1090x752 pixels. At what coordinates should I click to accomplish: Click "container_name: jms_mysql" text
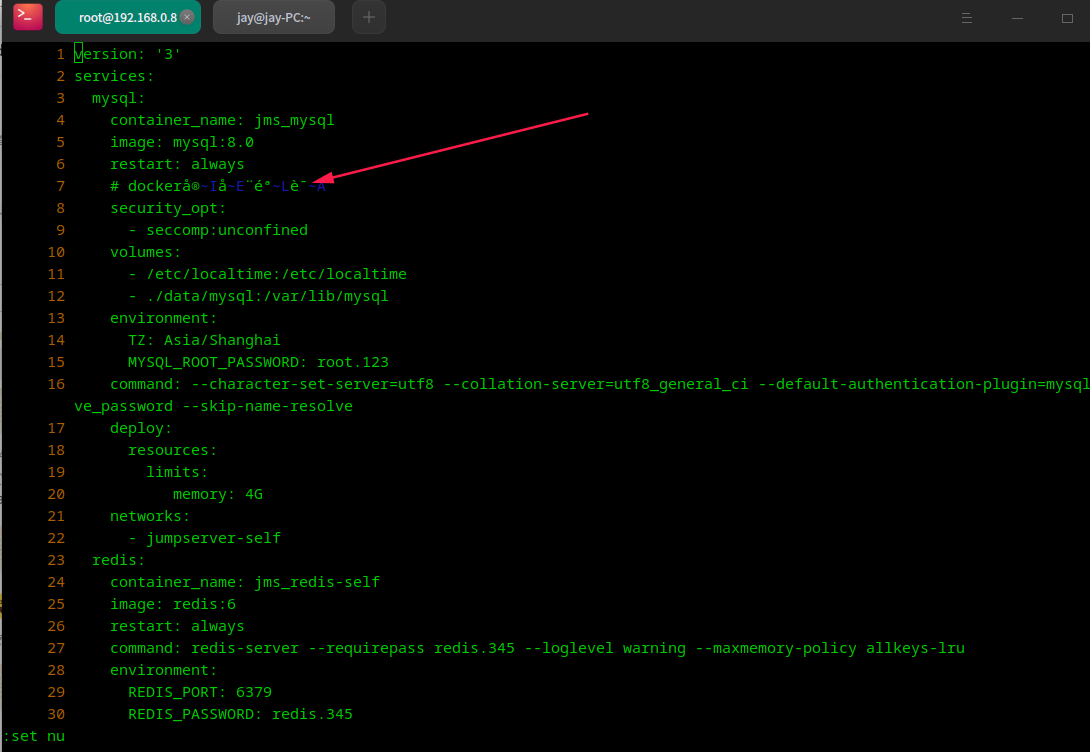(x=222, y=120)
